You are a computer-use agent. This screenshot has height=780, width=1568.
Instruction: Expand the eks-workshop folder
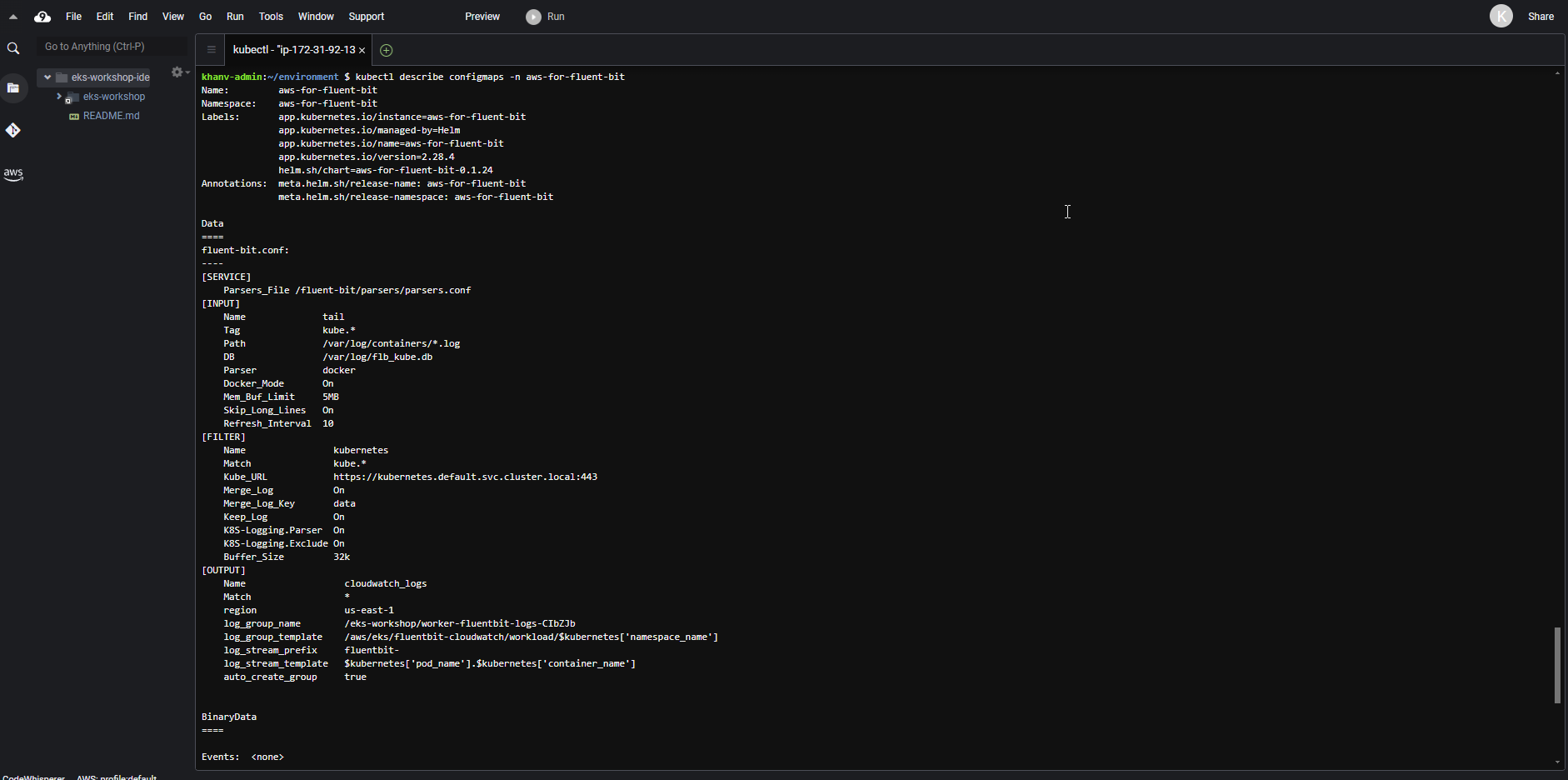click(x=58, y=97)
